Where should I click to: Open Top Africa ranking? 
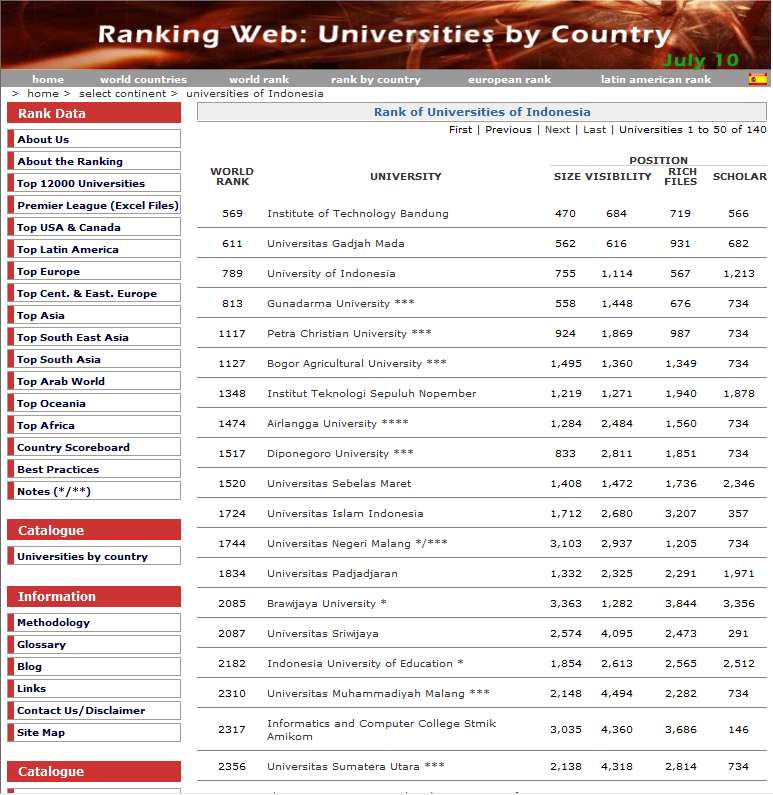pos(94,425)
